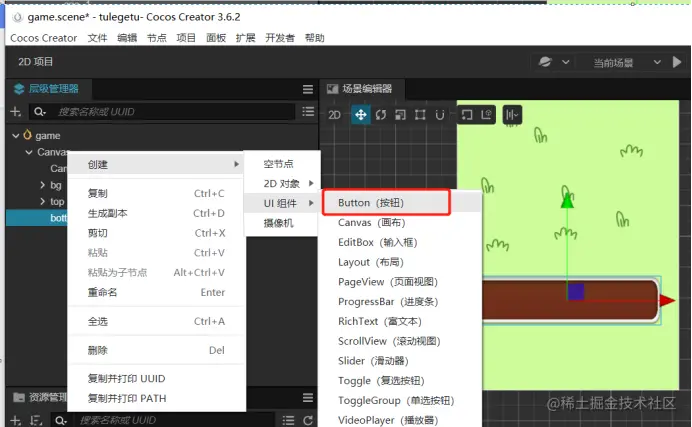Image resolution: width=692 pixels, height=427 pixels.
Task: Toggle the pivot/center gizmo icon
Action: 466,115
